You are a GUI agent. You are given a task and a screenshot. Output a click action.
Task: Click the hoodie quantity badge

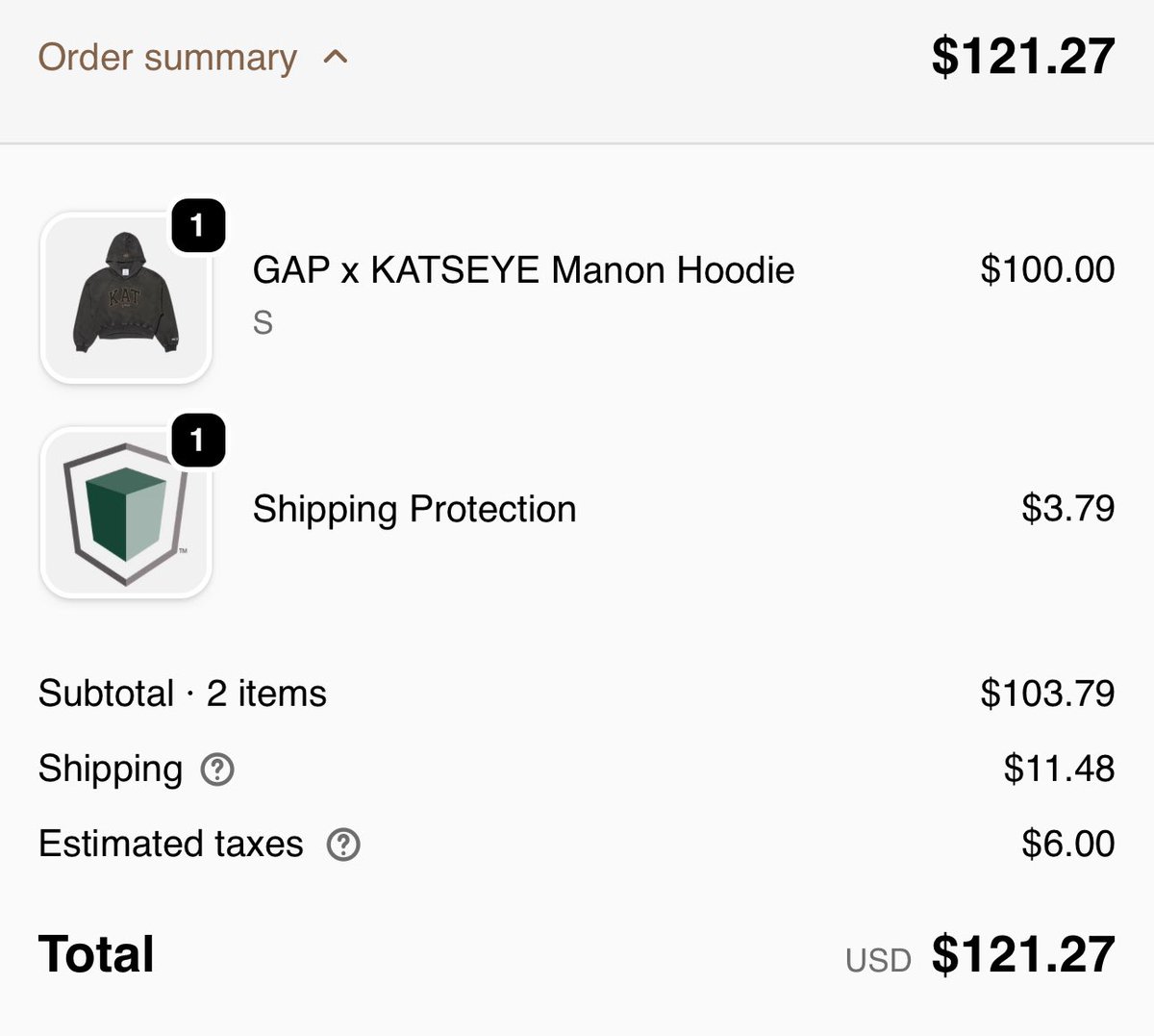[x=197, y=226]
